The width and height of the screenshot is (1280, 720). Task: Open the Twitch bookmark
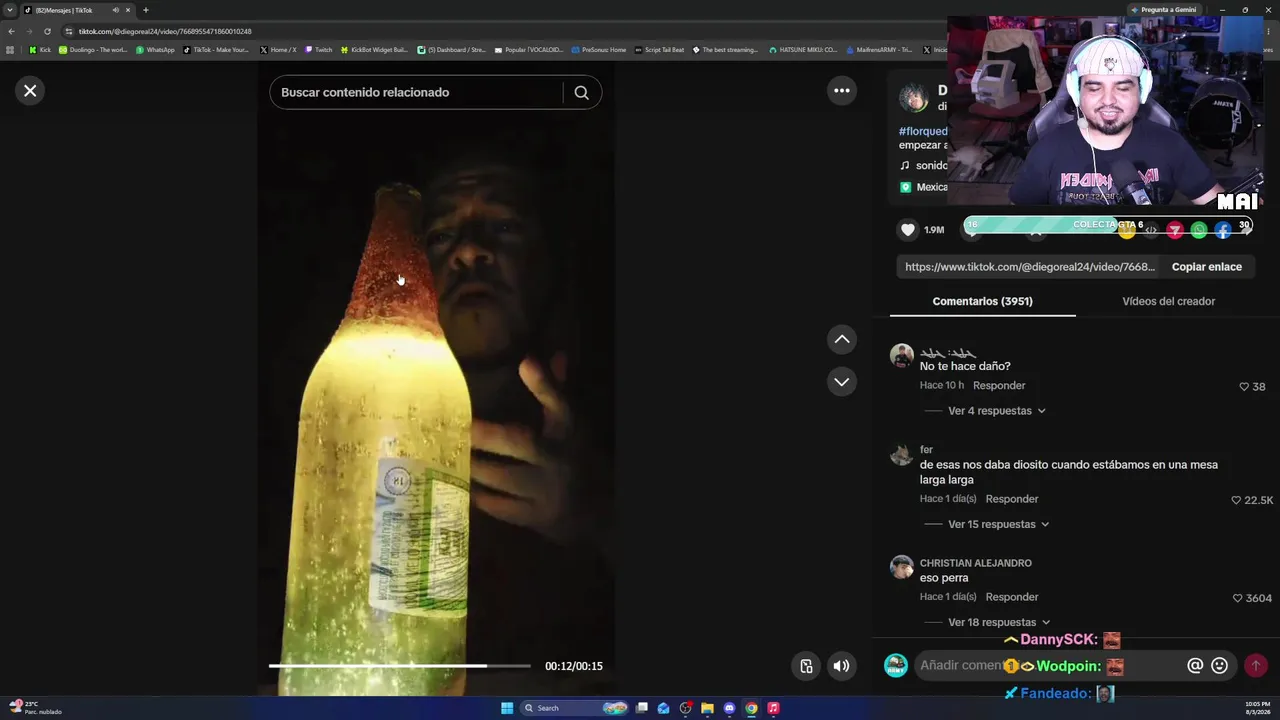pos(319,50)
